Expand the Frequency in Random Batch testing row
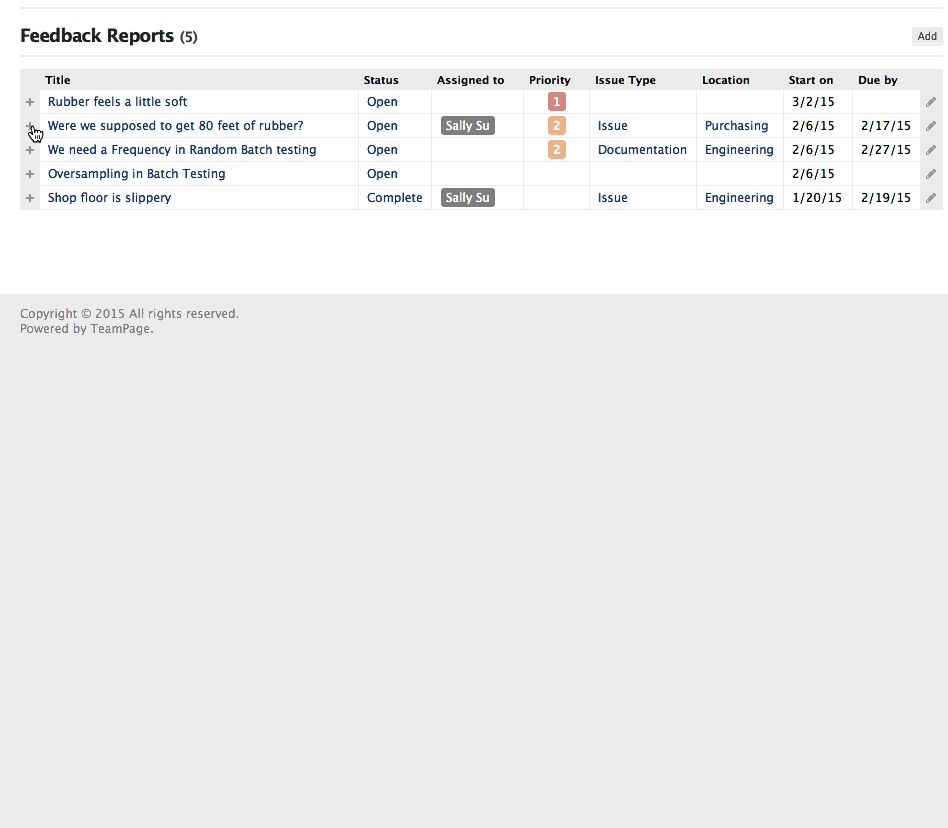Image resolution: width=948 pixels, height=828 pixels. 30,150
